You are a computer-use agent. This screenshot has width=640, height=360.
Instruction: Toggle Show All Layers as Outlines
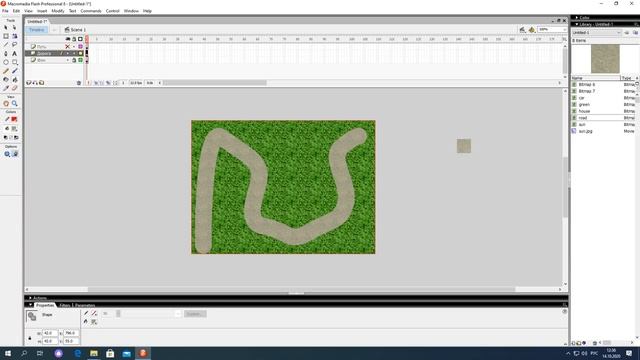coord(80,39)
